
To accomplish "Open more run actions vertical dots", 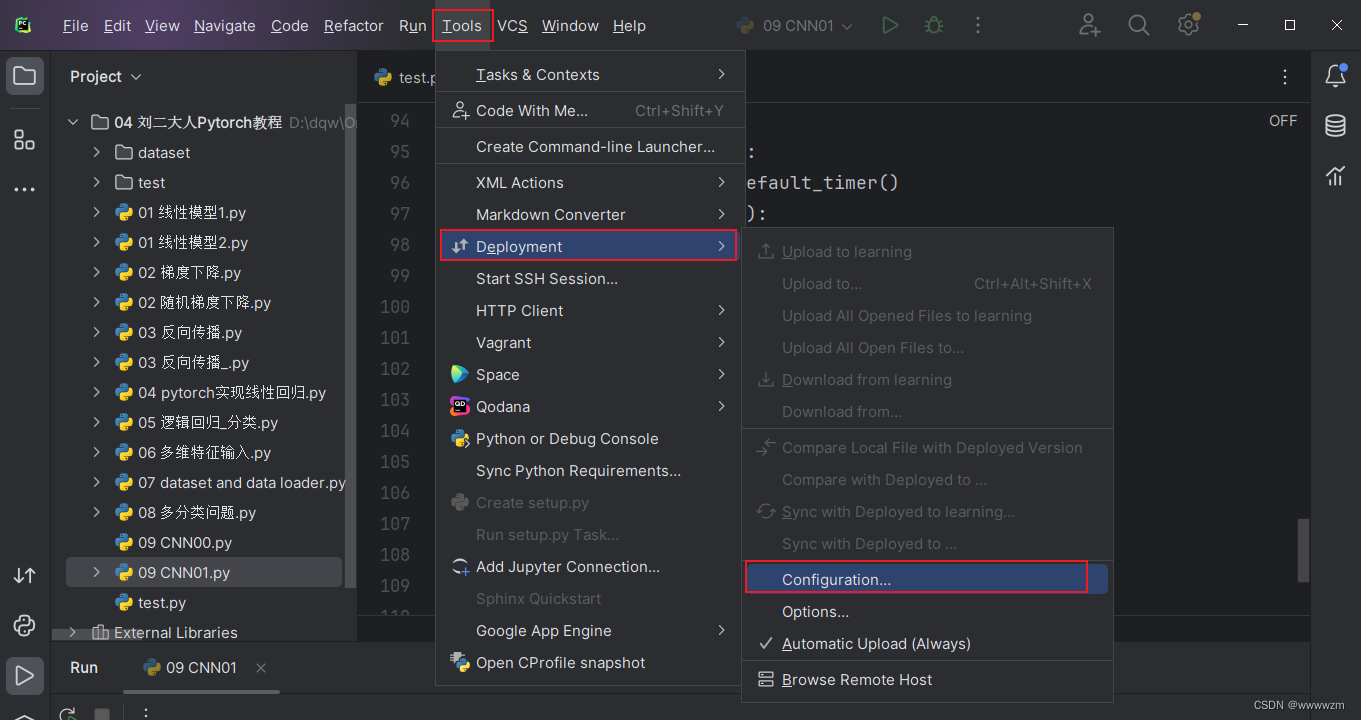I will click(978, 26).
